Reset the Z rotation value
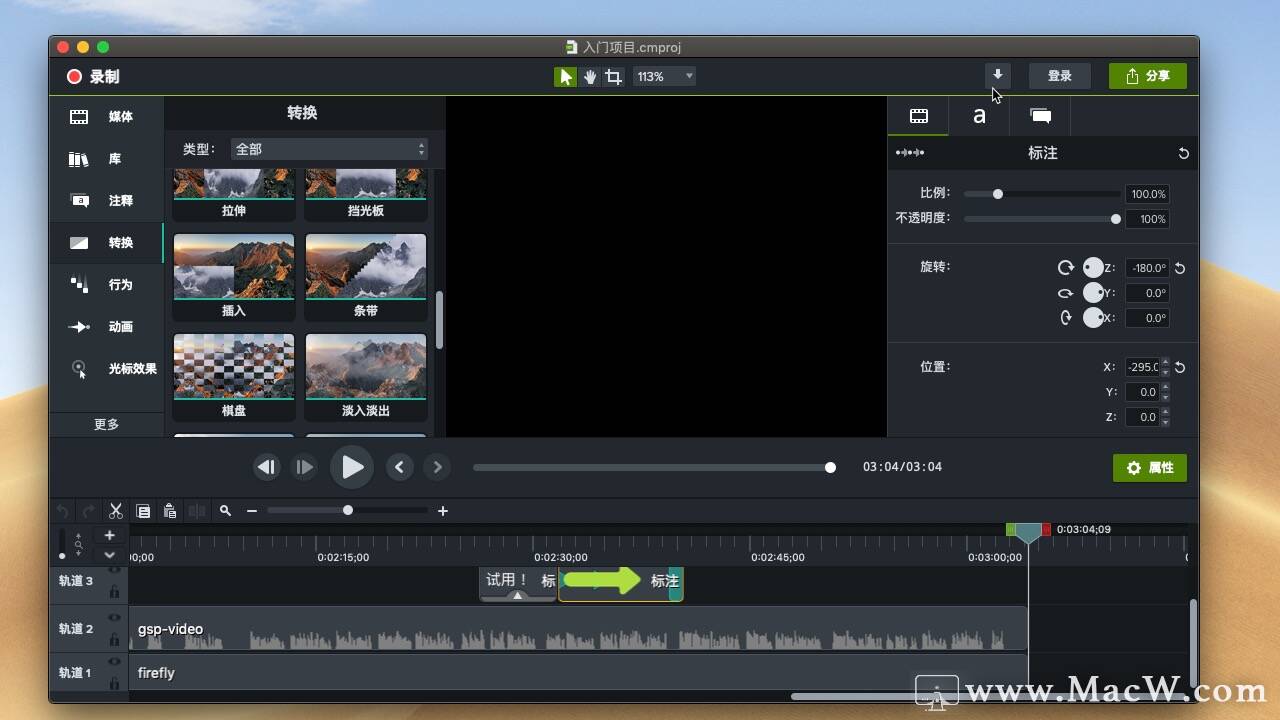Screen dimensions: 1280x720 [1180, 268]
